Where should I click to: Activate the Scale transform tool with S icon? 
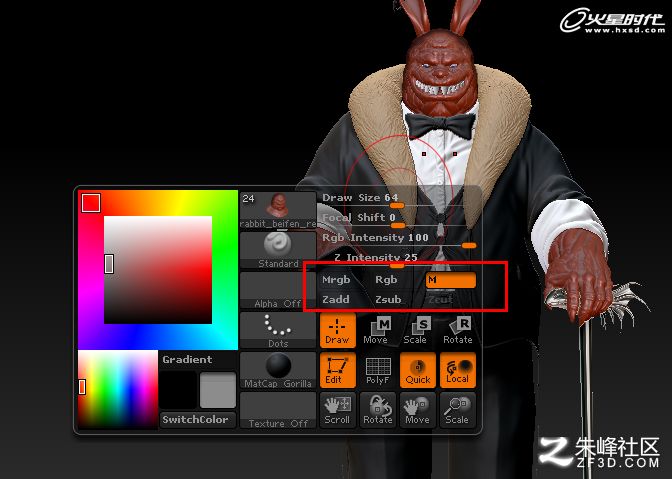coord(417,330)
